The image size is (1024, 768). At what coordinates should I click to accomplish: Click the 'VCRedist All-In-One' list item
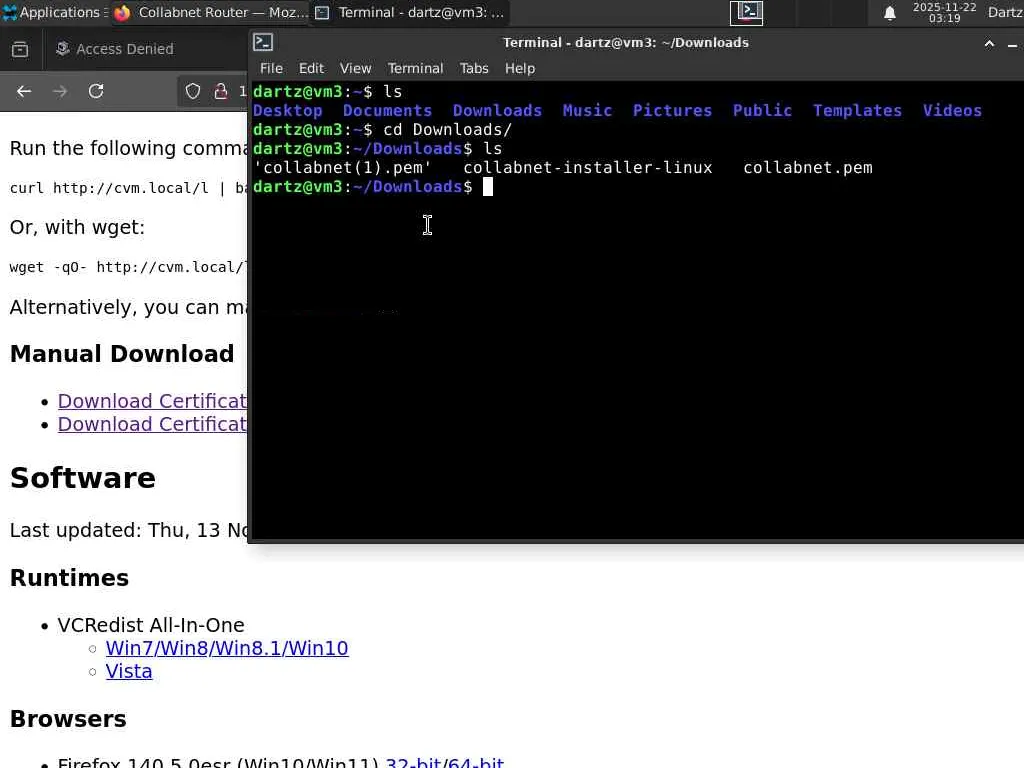(x=151, y=625)
